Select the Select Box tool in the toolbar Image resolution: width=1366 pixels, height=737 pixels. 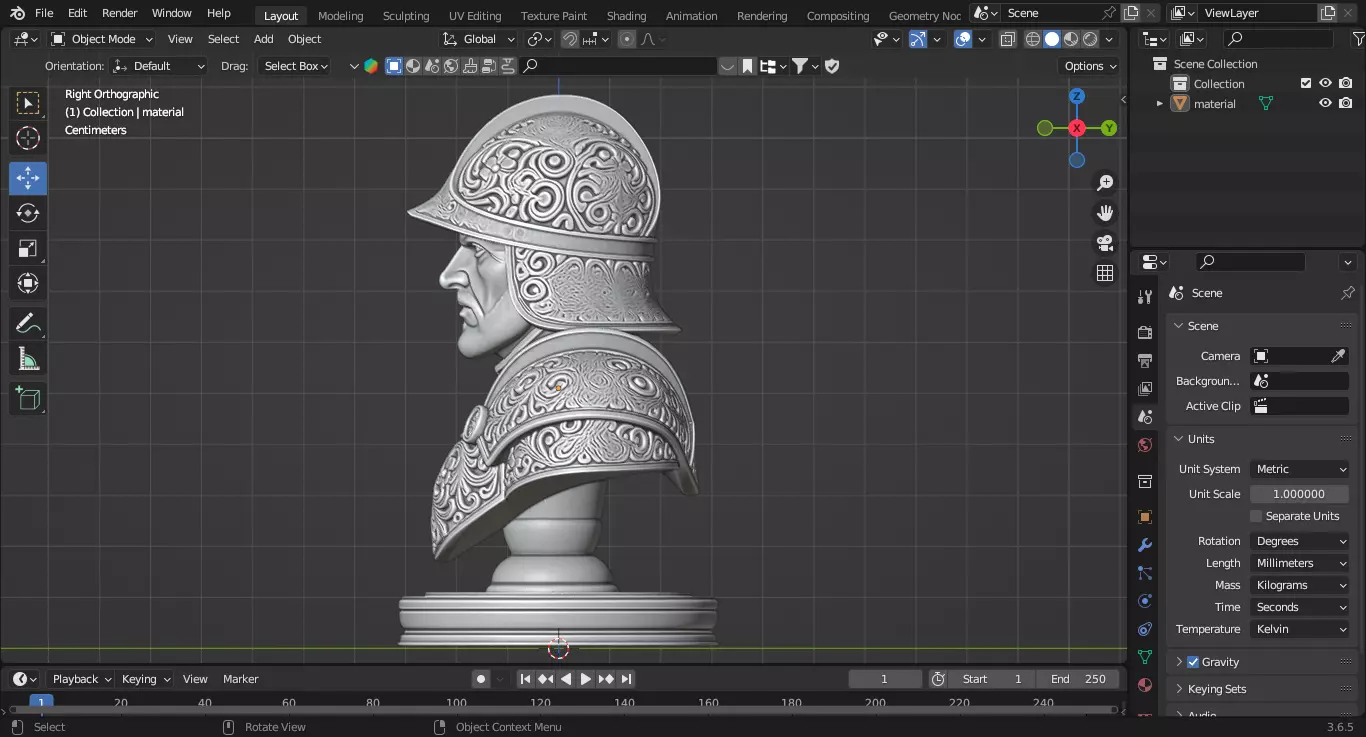(28, 103)
